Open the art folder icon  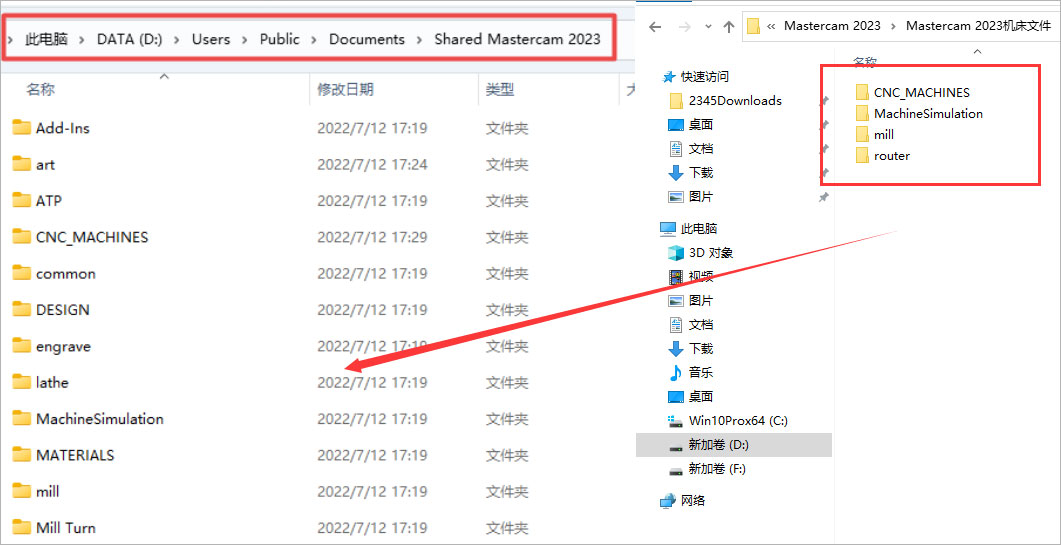(22, 164)
